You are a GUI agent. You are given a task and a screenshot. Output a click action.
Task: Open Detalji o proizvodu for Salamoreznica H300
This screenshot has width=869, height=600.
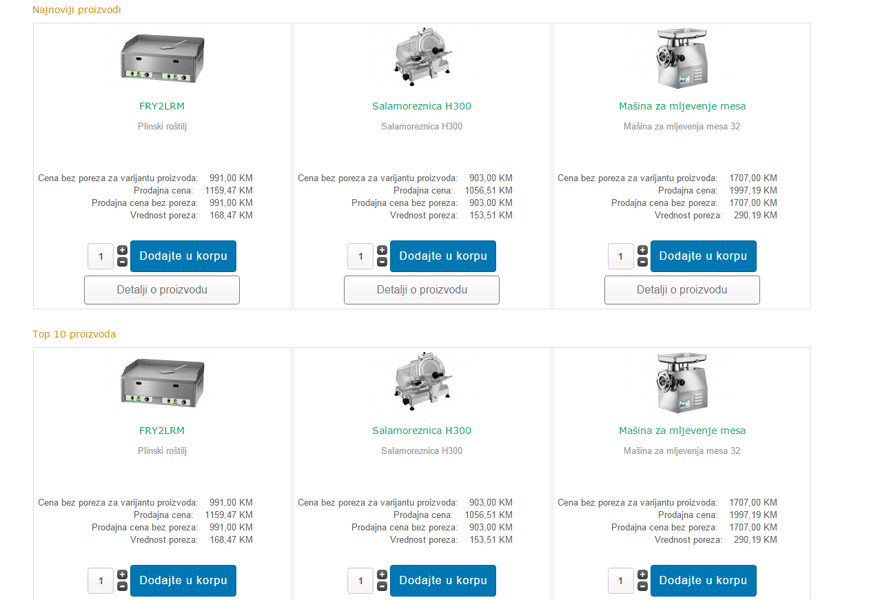click(x=422, y=290)
